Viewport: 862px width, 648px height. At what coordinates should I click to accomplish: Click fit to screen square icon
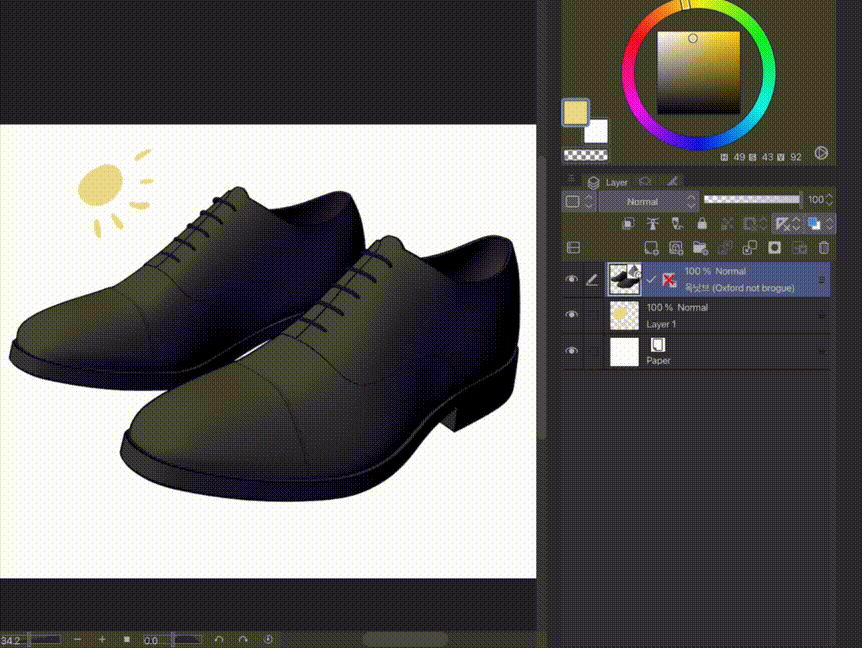(127, 640)
